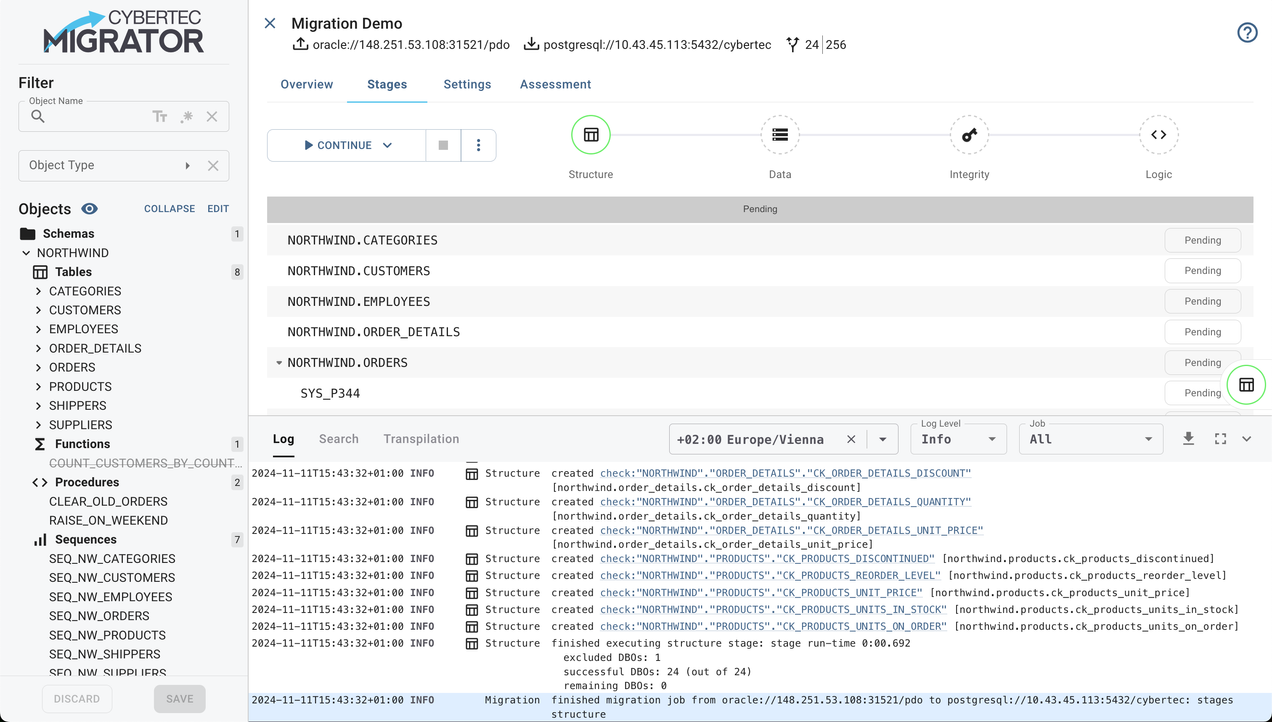Click COLLAPSE in Objects panel

point(169,209)
